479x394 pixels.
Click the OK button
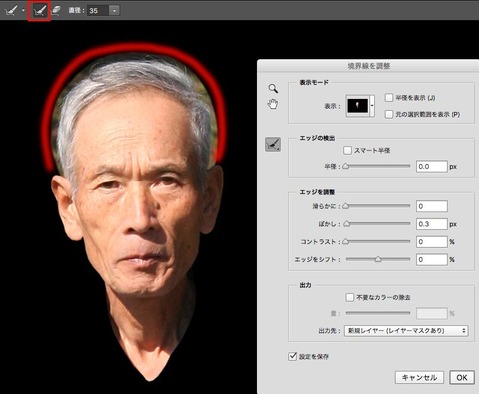[x=462, y=377]
